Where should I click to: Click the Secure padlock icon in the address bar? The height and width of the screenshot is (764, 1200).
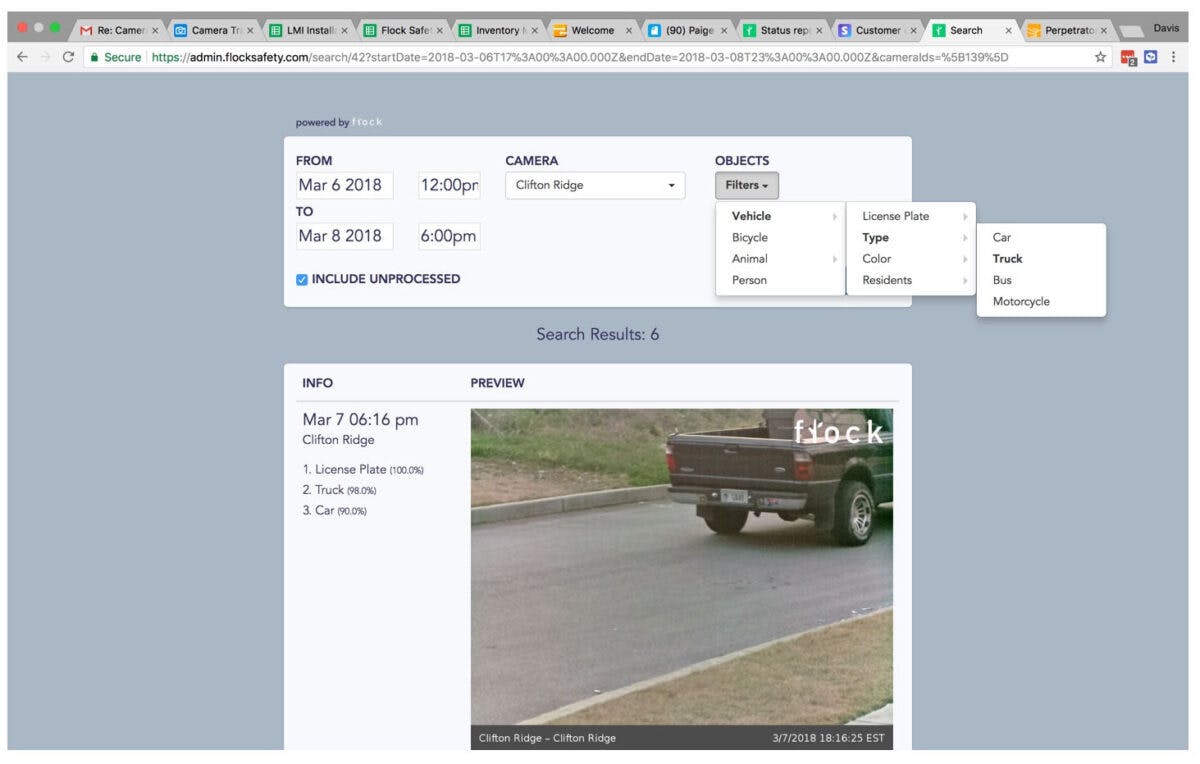coord(91,58)
